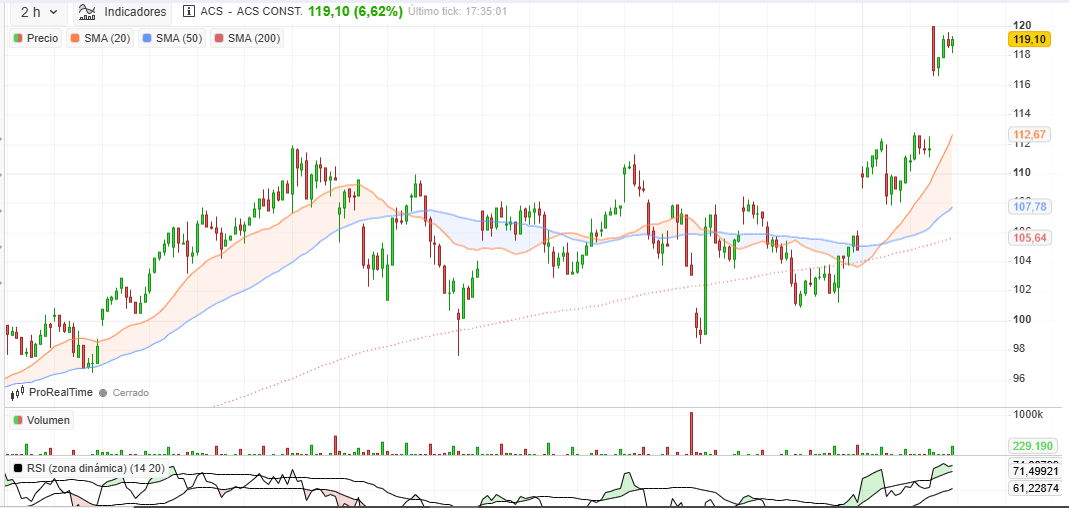
Task: Click the info icon next to ACS
Action: (x=189, y=12)
